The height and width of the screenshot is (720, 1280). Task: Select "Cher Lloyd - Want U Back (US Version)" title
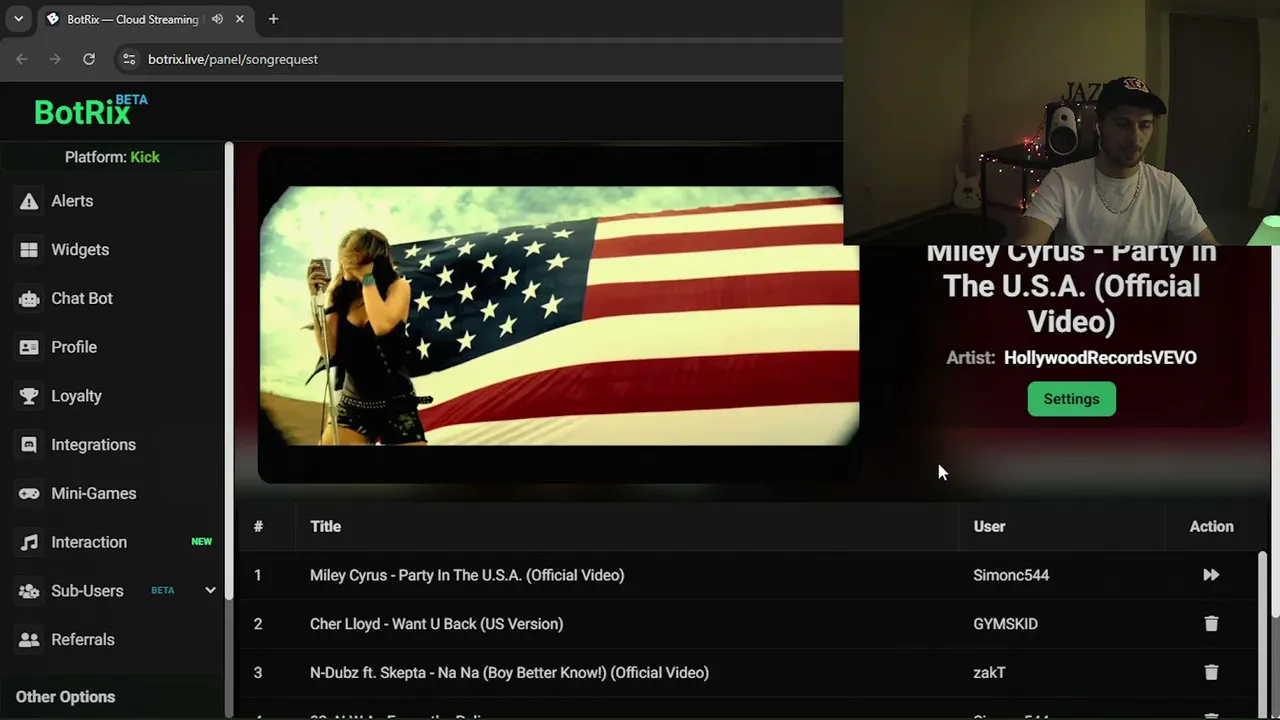click(x=436, y=624)
